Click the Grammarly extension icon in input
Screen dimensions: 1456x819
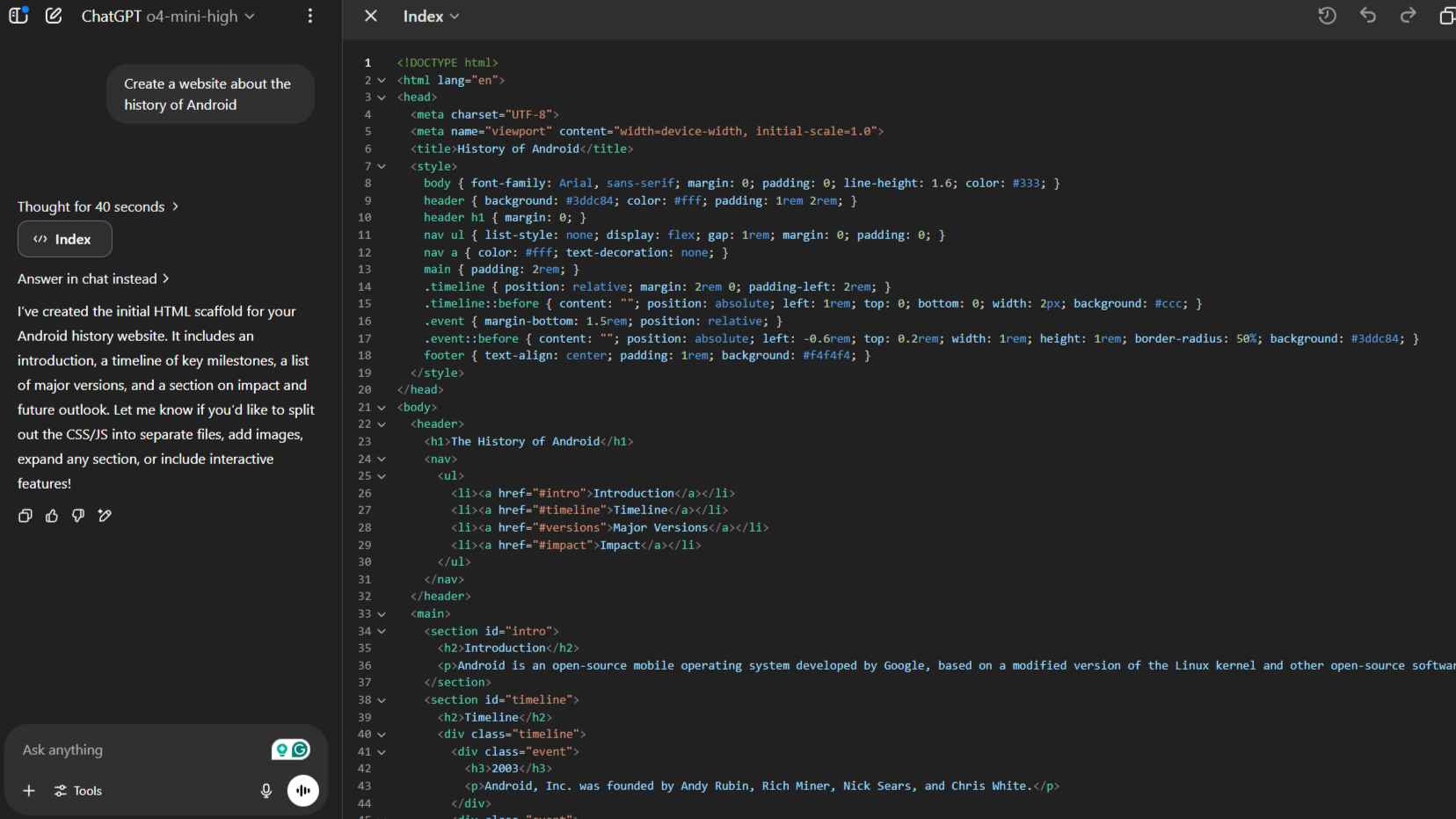pos(301,750)
